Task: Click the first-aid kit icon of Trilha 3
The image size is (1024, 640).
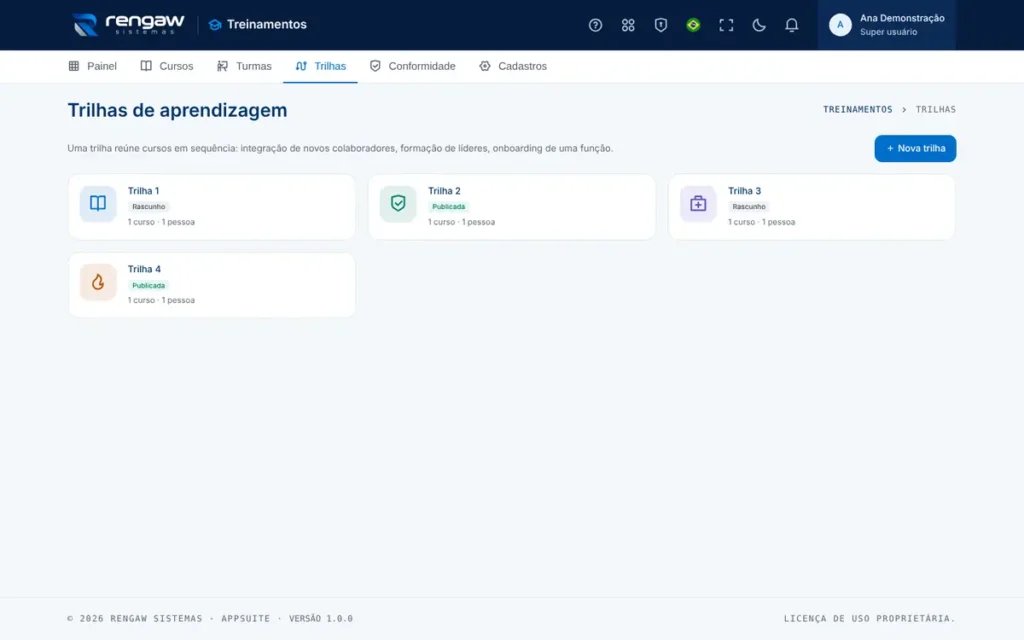Action: pos(698,203)
